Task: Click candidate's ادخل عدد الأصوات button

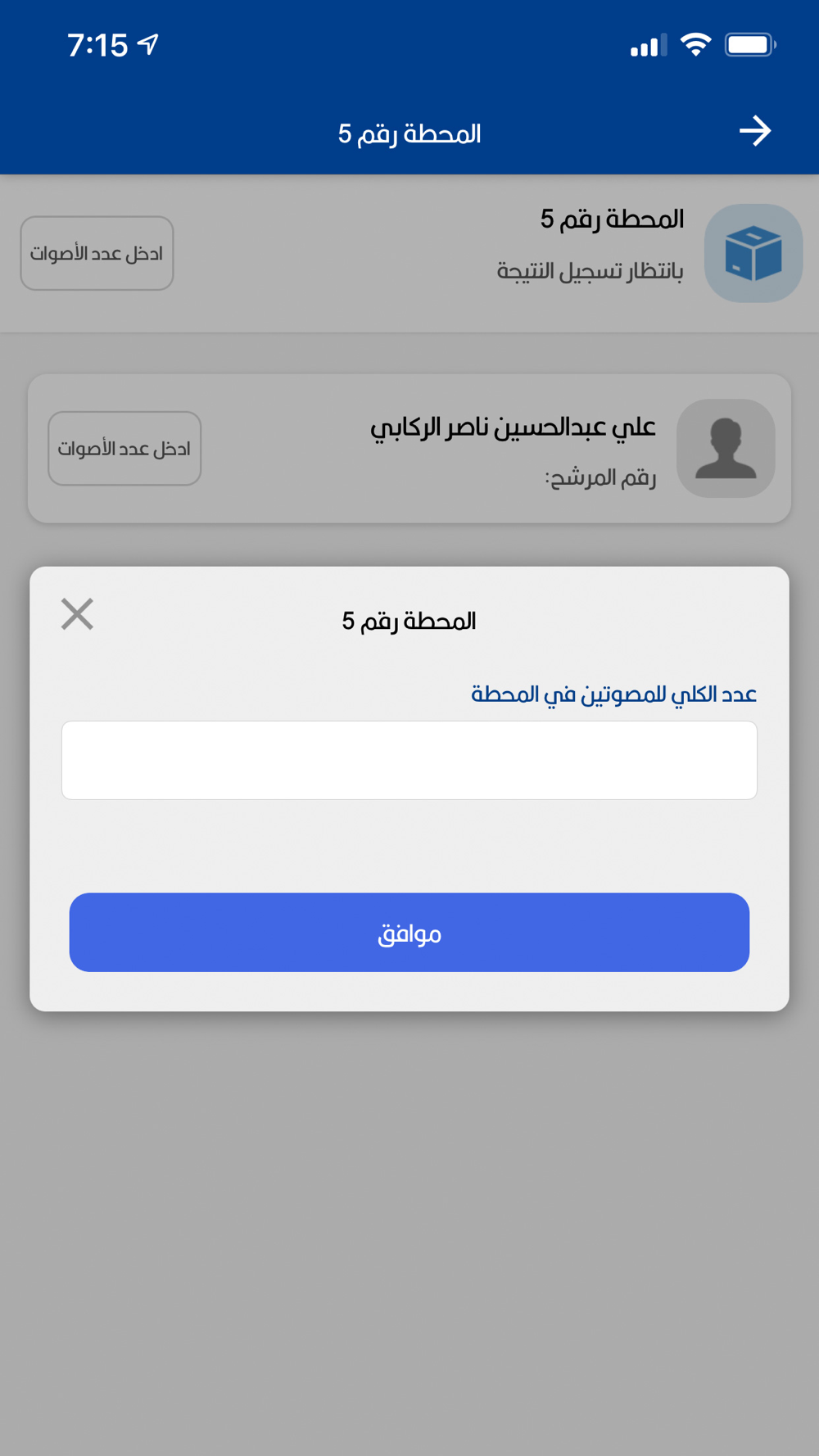Action: [x=124, y=448]
